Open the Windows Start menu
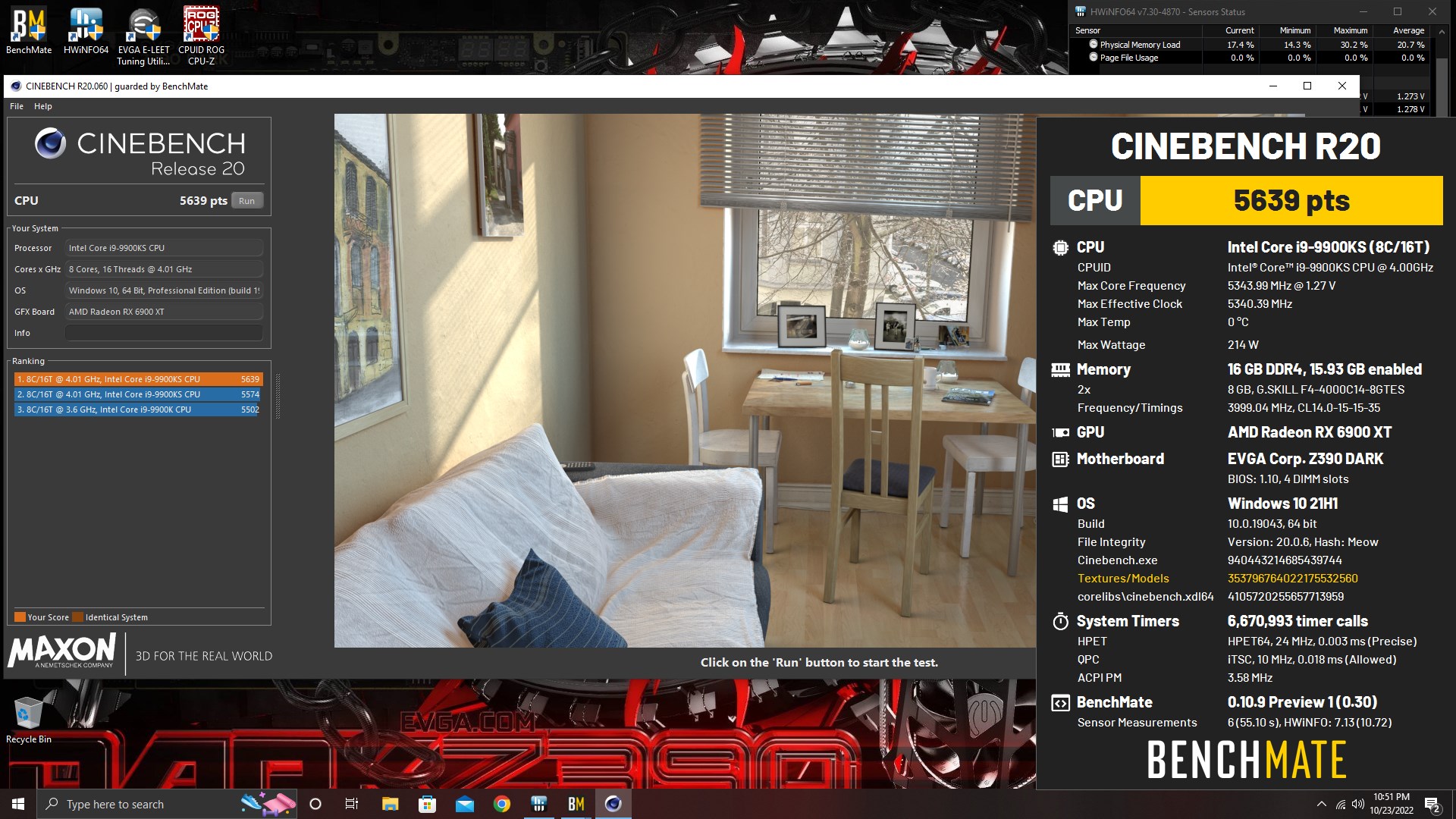Viewport: 1456px width, 819px height. [x=18, y=804]
